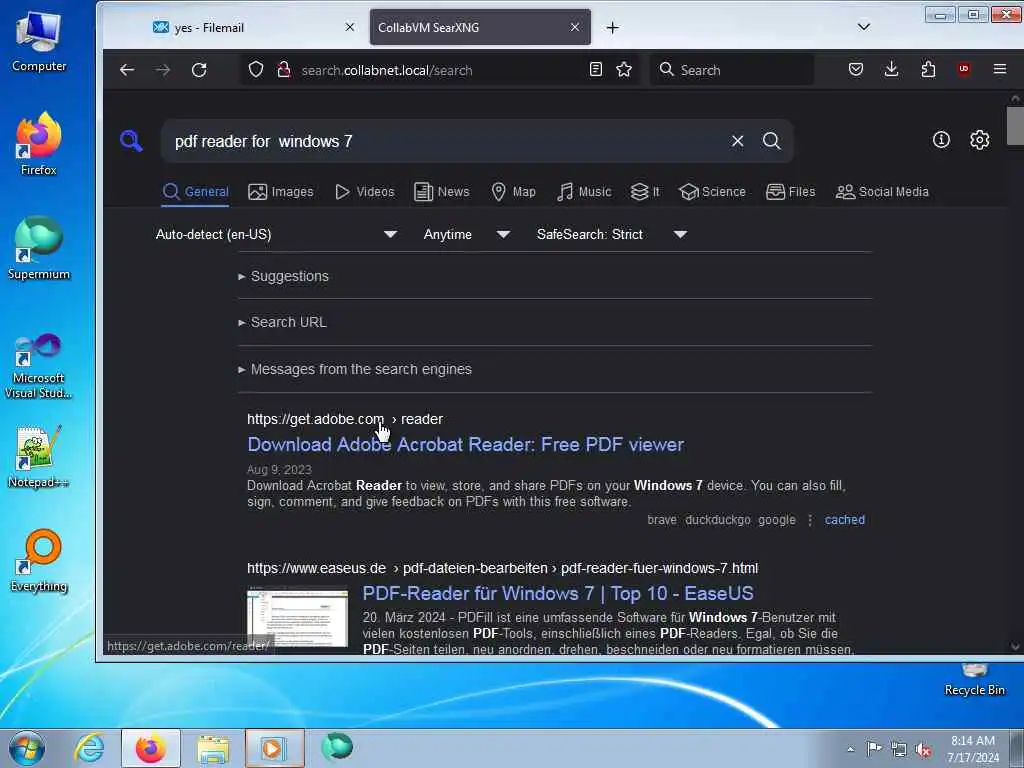Switch to the It search category
Screen dimensions: 1024x768
tap(645, 191)
